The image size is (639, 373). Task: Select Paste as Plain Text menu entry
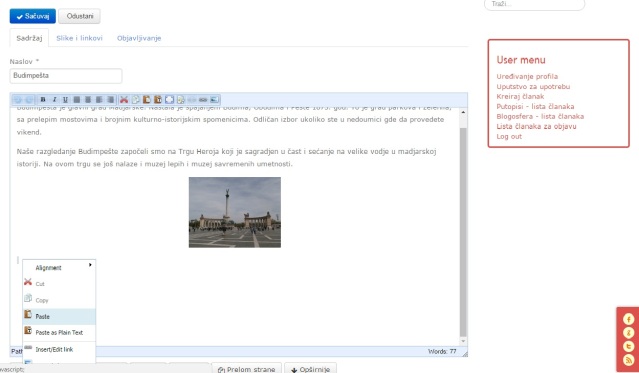point(59,333)
